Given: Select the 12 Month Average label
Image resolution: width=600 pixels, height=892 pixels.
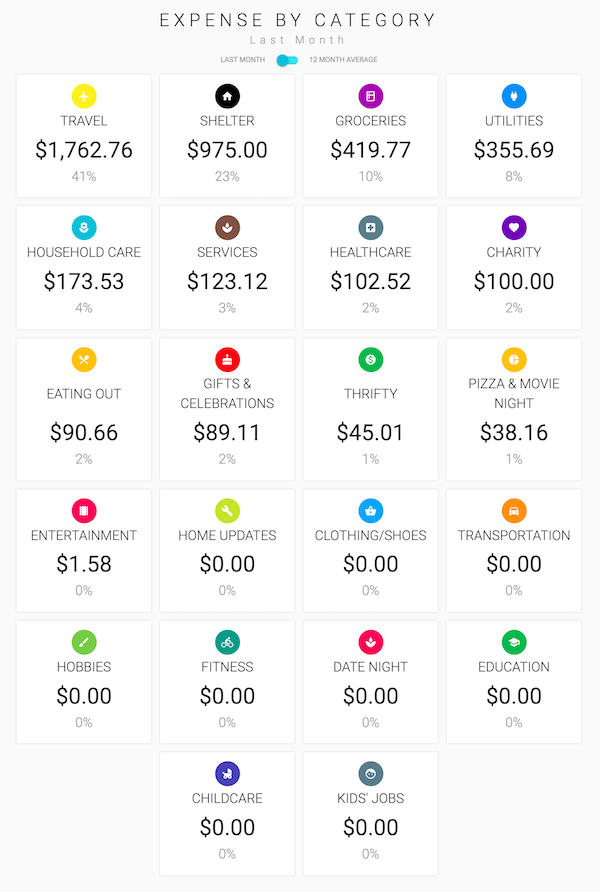Looking at the screenshot, I should [343, 60].
